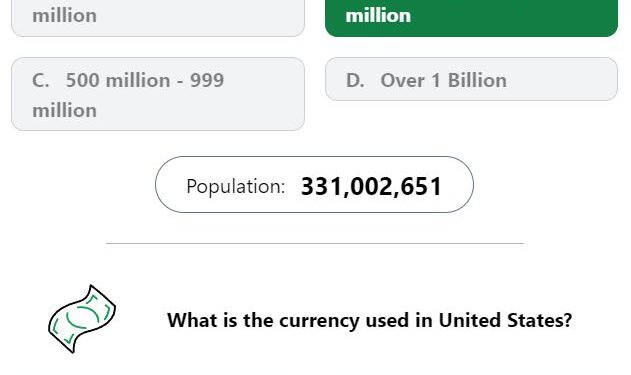Screen dimensions: 631x375
Task: Click the gray million text in the top-left option
Action: (64, 16)
